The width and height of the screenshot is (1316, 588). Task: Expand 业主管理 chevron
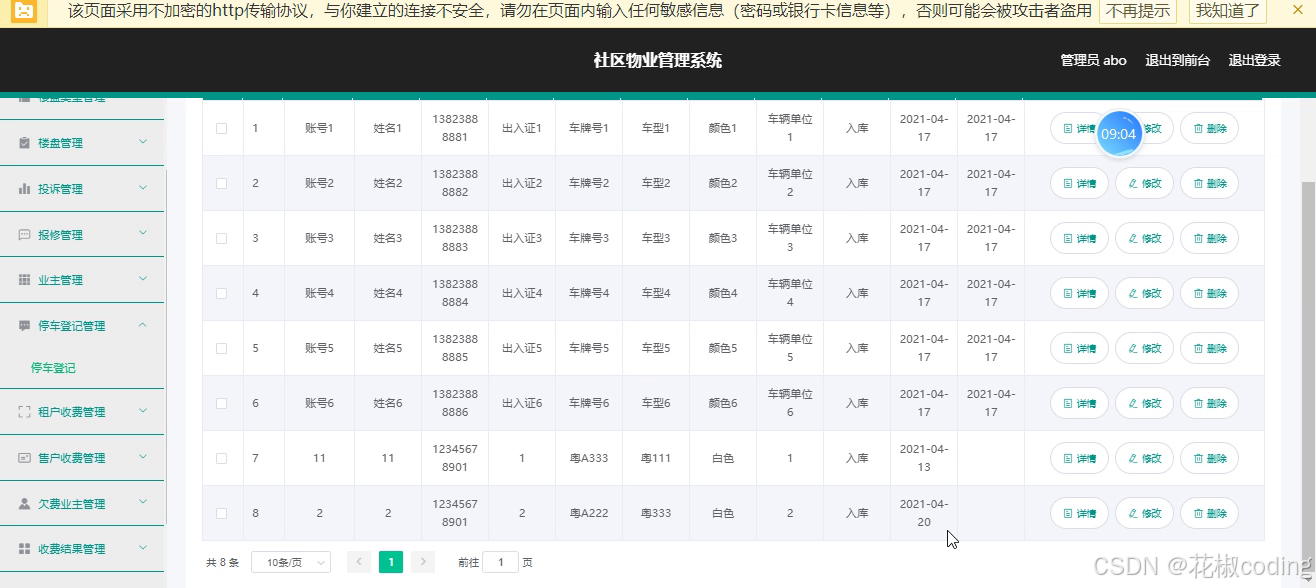point(143,279)
